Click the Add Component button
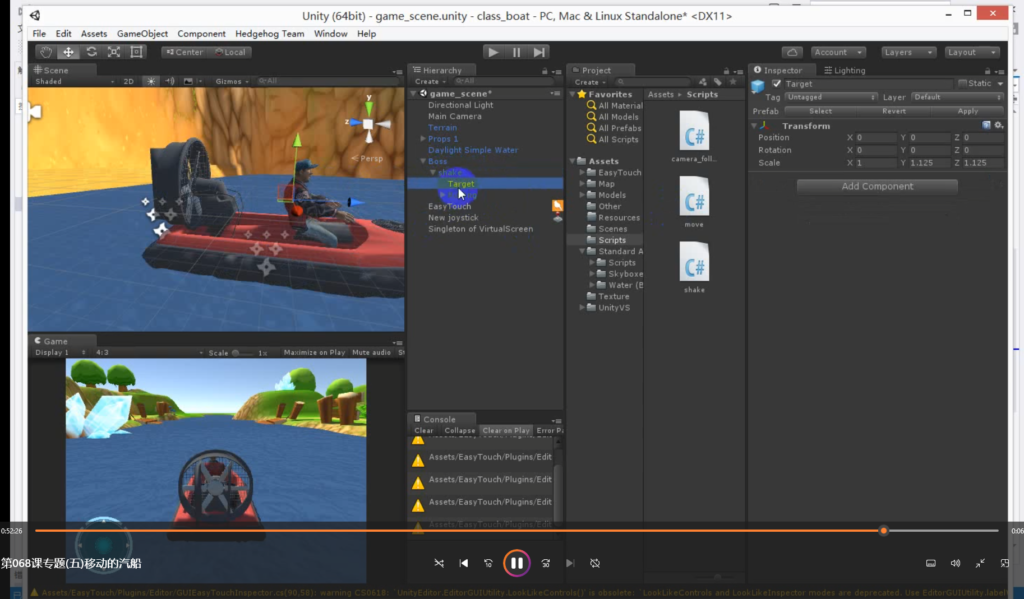Image resolution: width=1024 pixels, height=599 pixels. coord(877,186)
